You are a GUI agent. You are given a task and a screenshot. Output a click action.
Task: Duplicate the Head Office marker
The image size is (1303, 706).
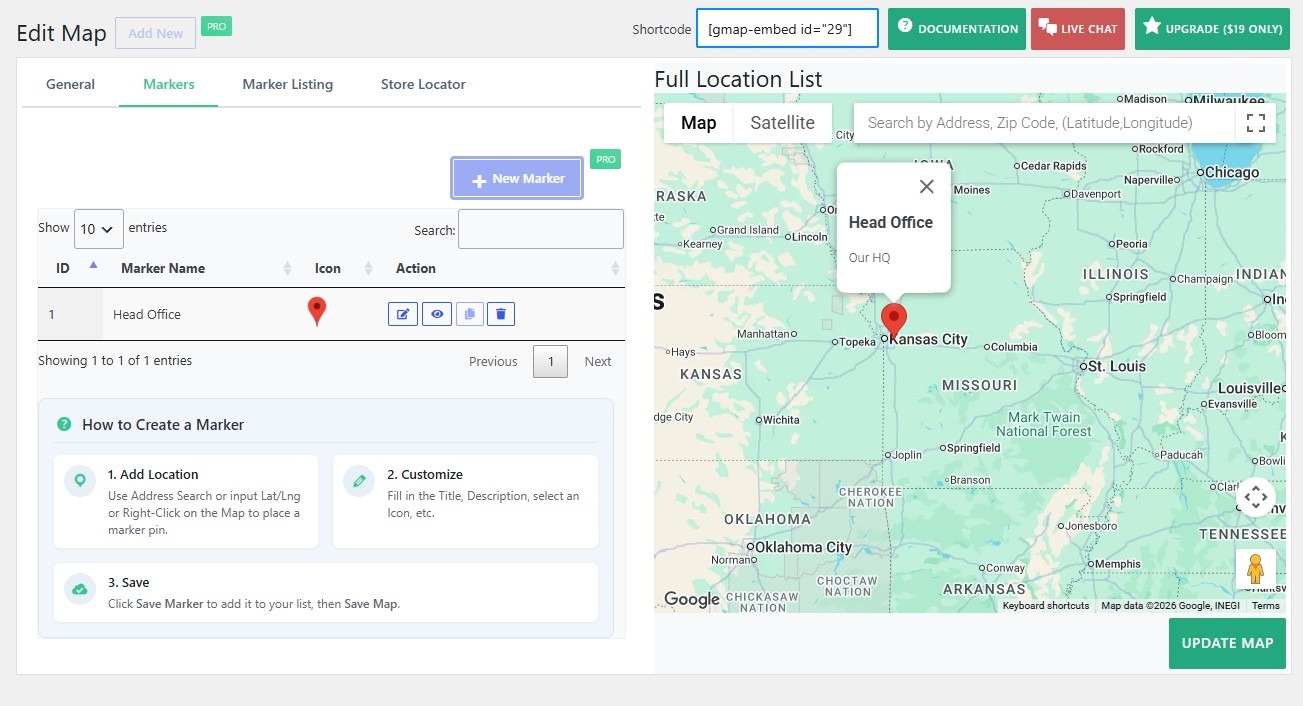(x=470, y=314)
